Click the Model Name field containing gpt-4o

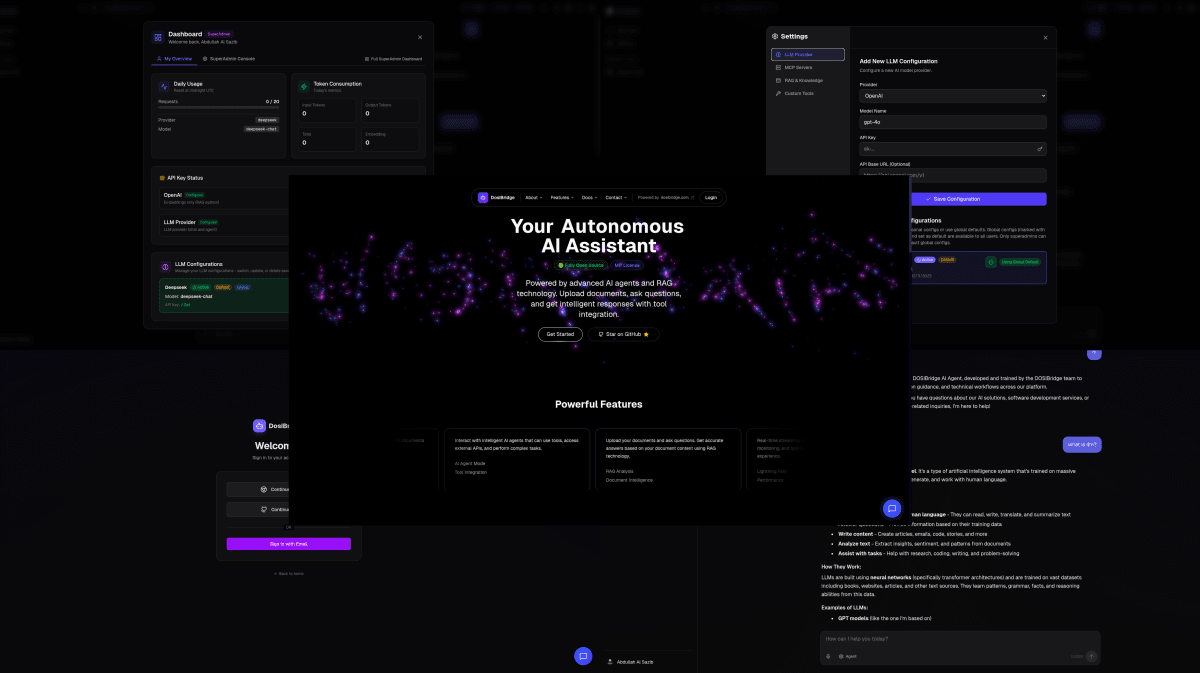[953, 122]
